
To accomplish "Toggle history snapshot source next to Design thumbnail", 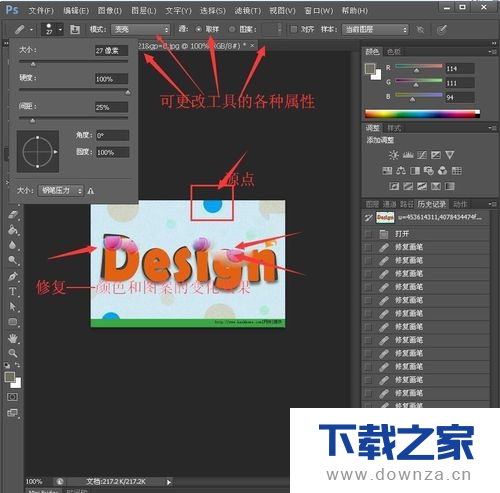I will [x=368, y=218].
